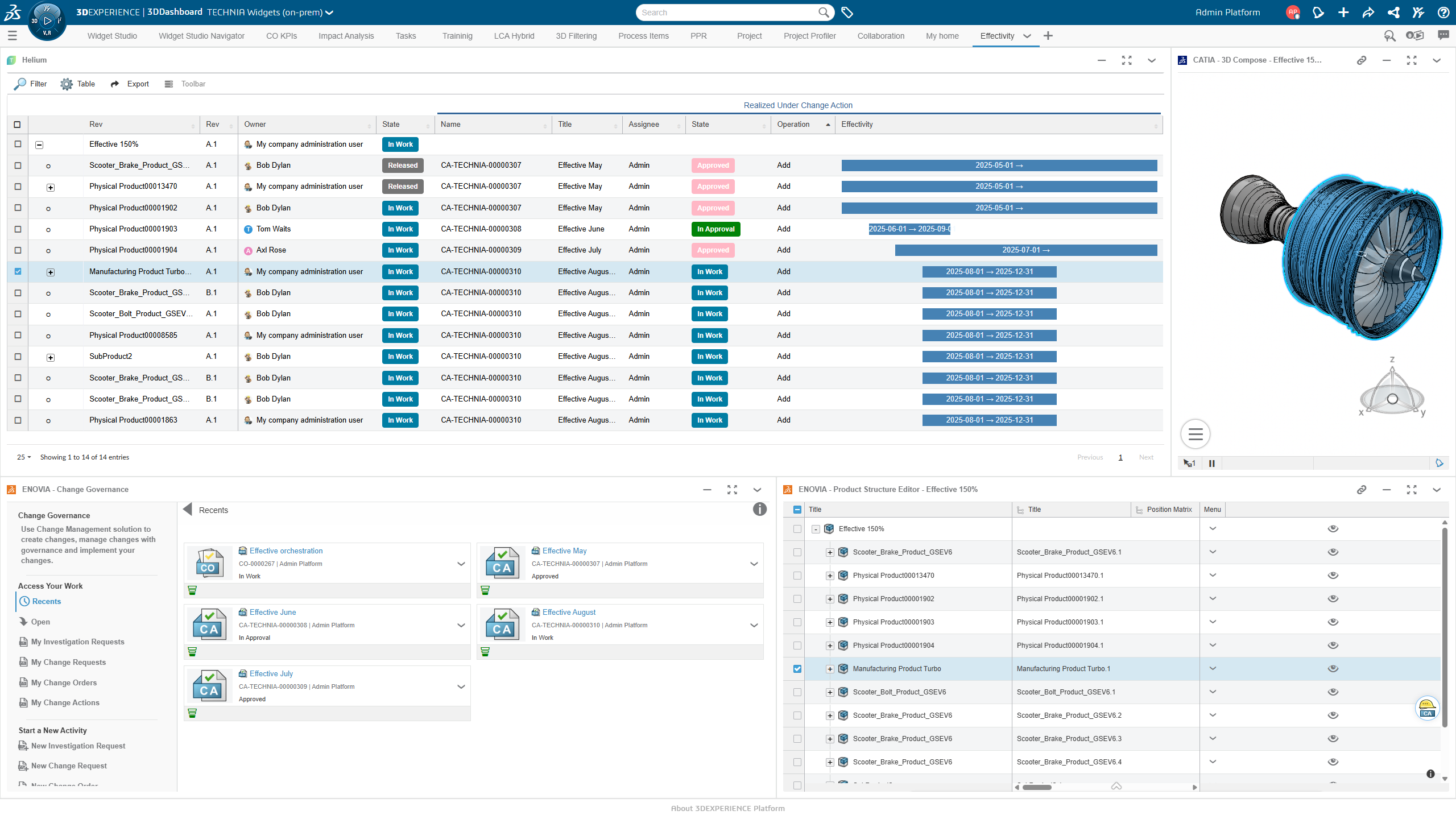The width and height of the screenshot is (1456, 819).
Task: Click the link icon on the CATIA 3D Compose widget
Action: 1362,60
